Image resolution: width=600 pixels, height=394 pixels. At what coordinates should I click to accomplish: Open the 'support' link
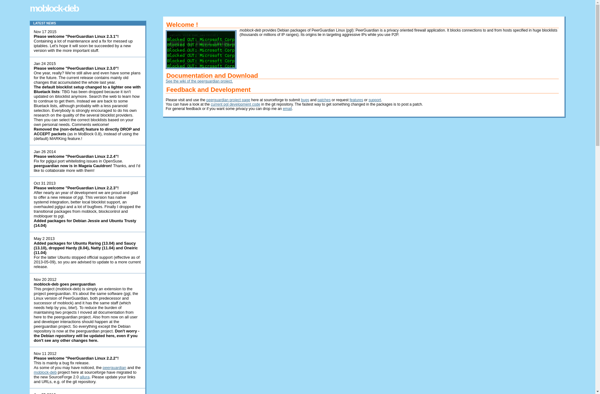click(375, 100)
